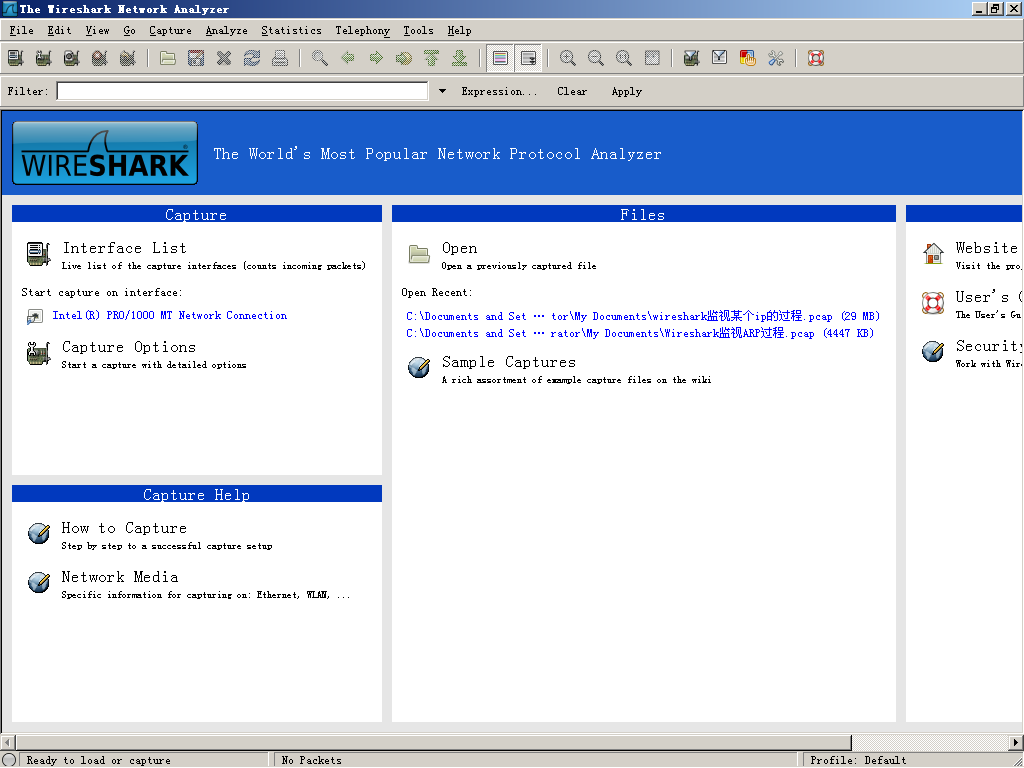The image size is (1024, 768).
Task: Click the zoom 100% normal size icon
Action: [624, 58]
